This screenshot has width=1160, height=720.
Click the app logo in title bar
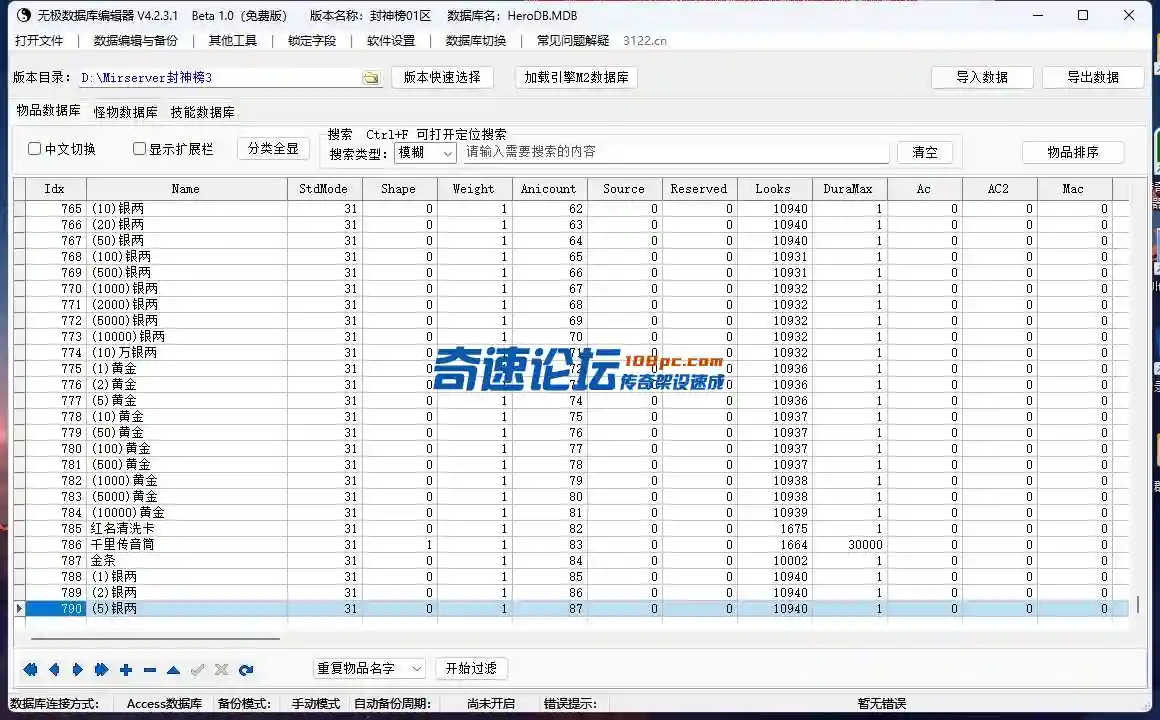23,15
